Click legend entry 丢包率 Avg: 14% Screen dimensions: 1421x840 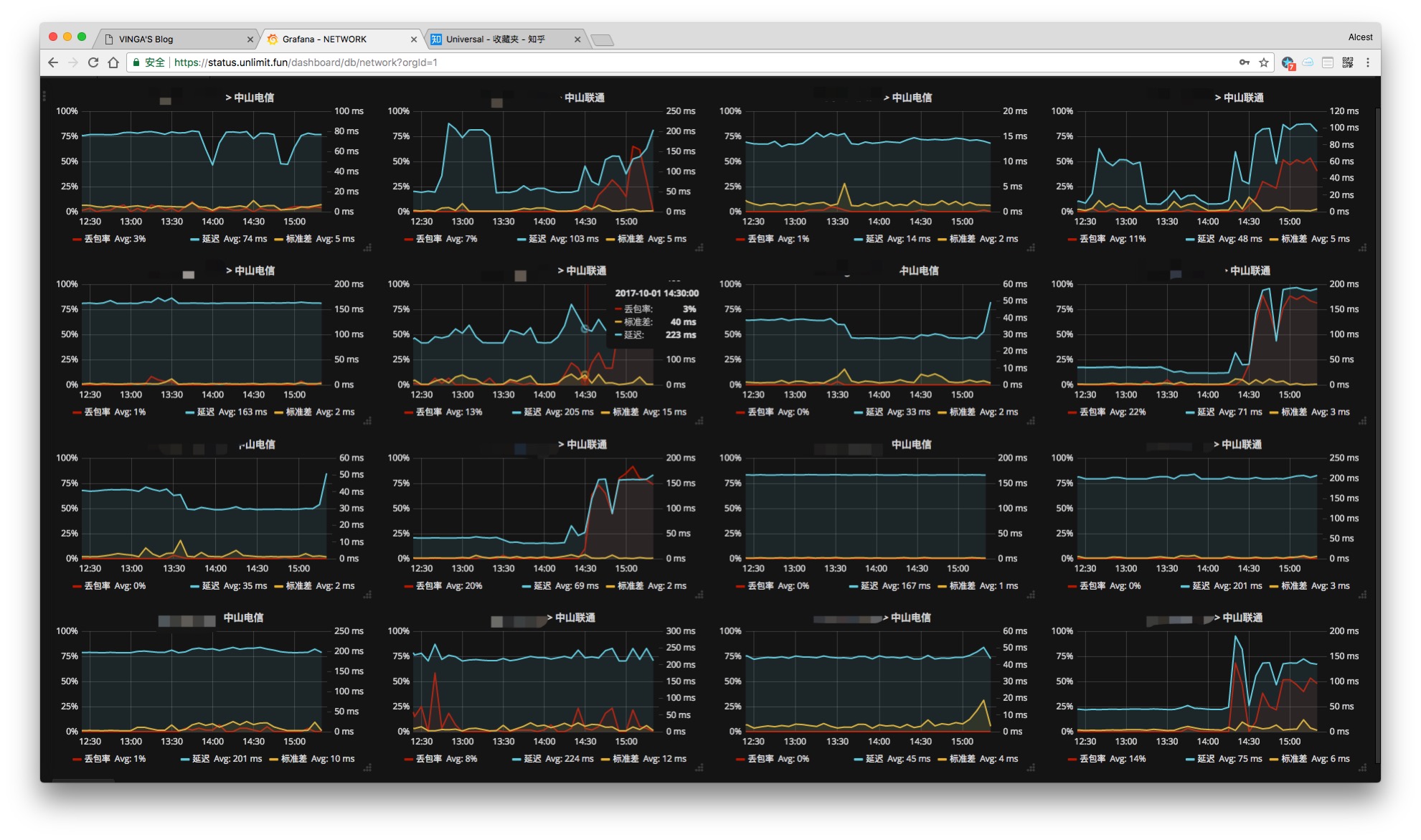click(x=1107, y=759)
